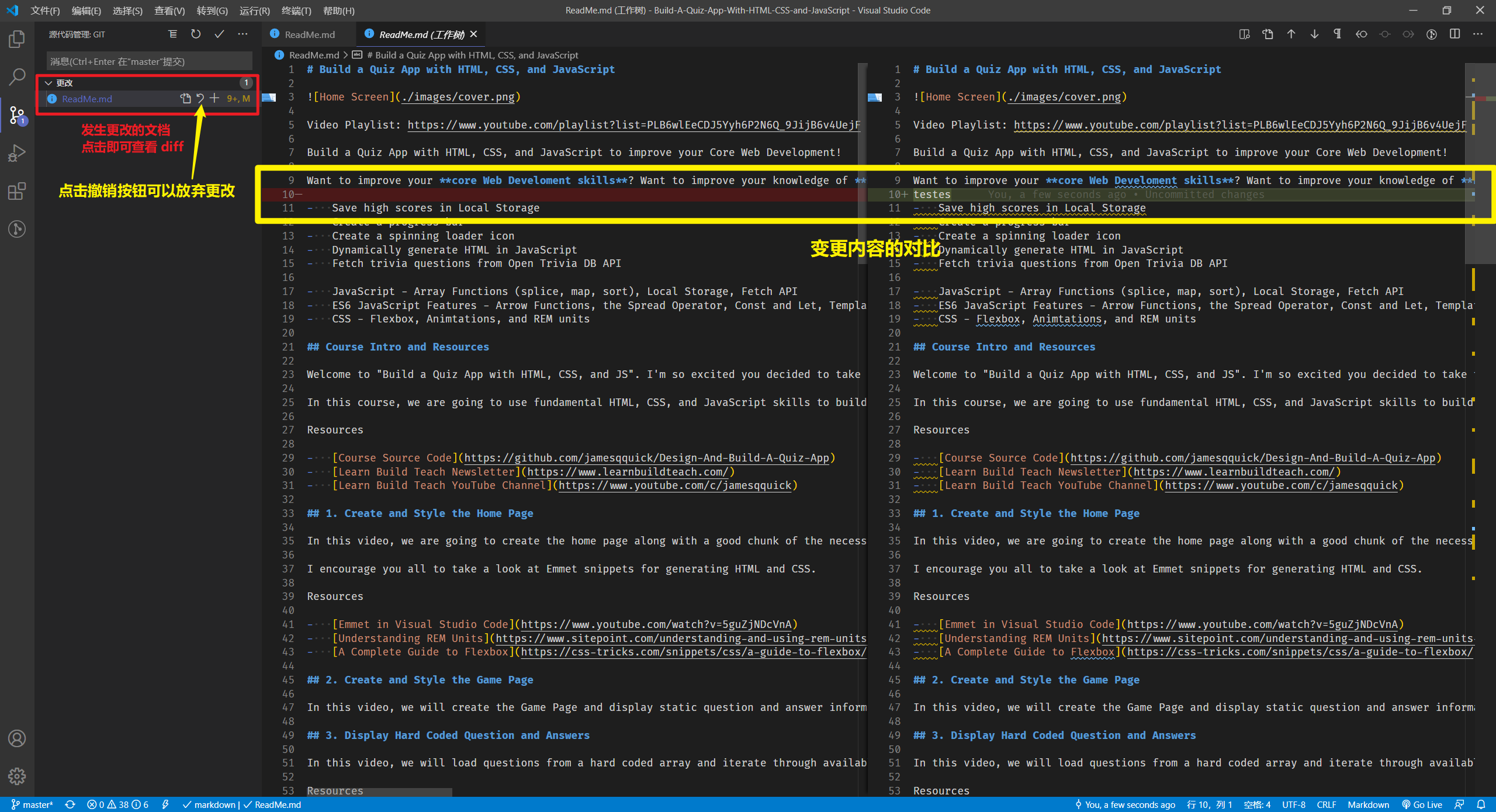Open the 文件(F) menu
This screenshot has width=1496, height=812.
45,11
